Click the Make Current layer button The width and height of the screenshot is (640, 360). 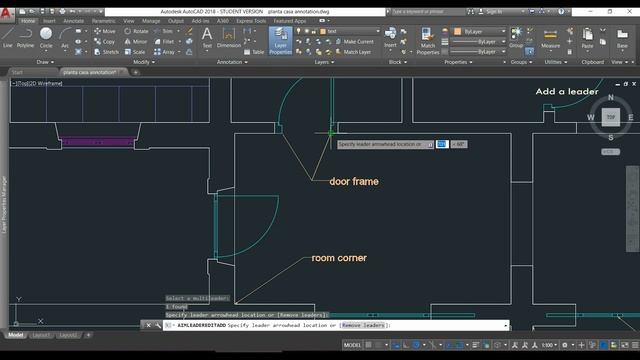354,42
